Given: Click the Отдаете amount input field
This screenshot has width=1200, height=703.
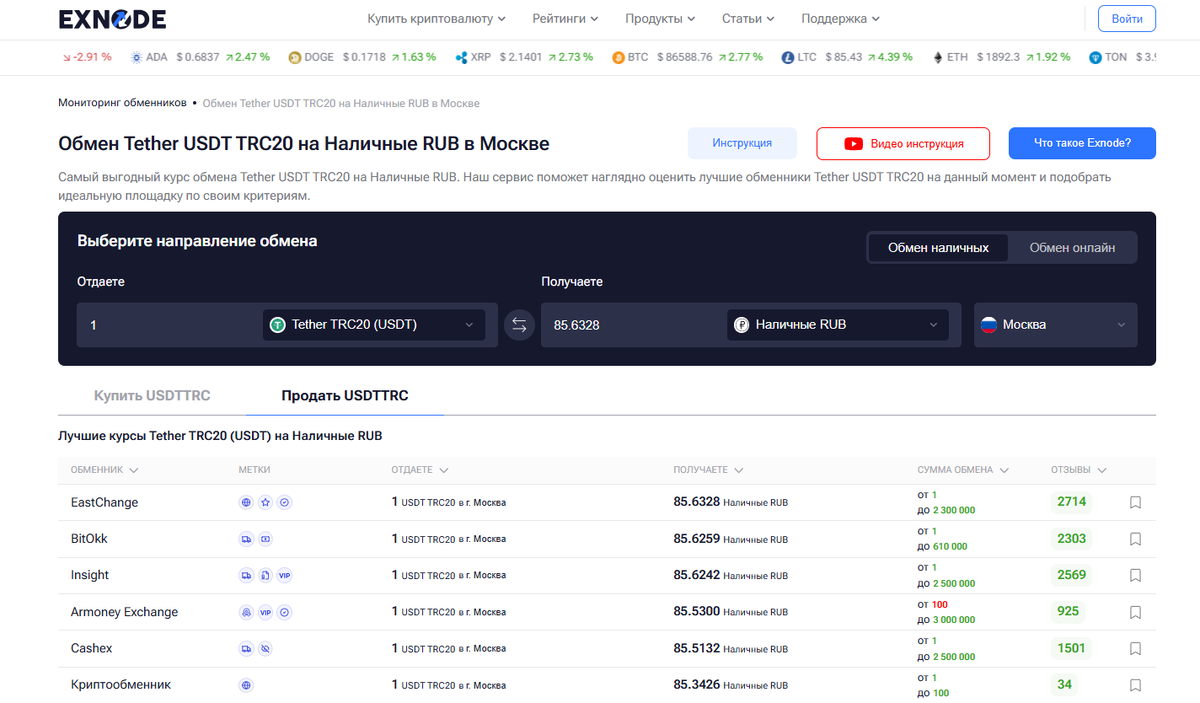Looking at the screenshot, I should coord(170,324).
